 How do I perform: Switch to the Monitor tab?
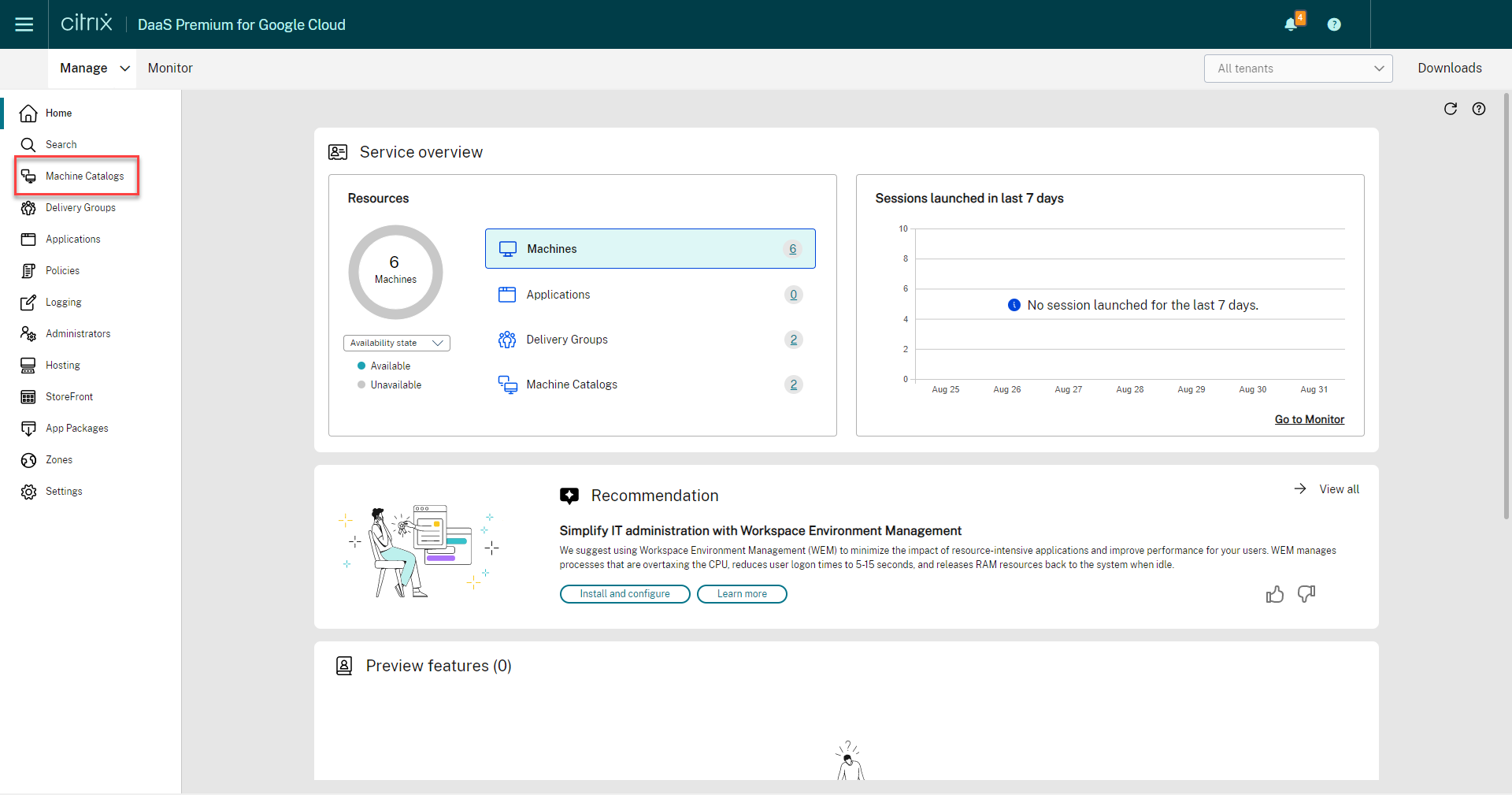[170, 69]
